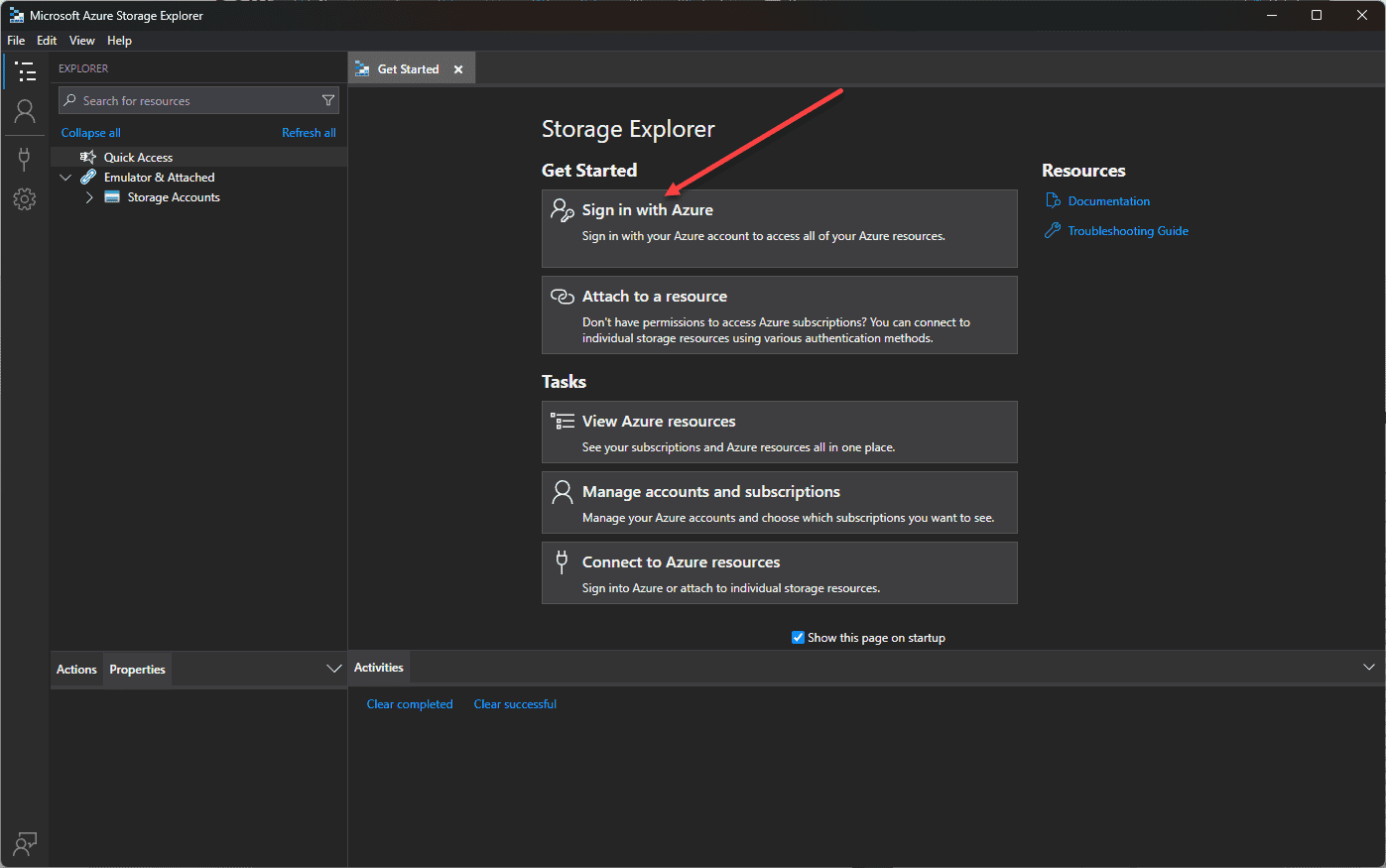Click the Storage Explorer app icon in the title bar
This screenshot has width=1386, height=868.
pos(16,16)
